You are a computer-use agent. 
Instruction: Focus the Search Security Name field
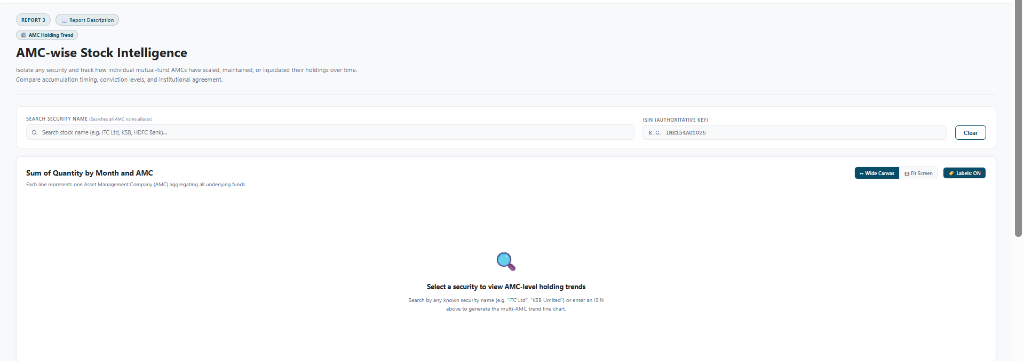tap(330, 132)
